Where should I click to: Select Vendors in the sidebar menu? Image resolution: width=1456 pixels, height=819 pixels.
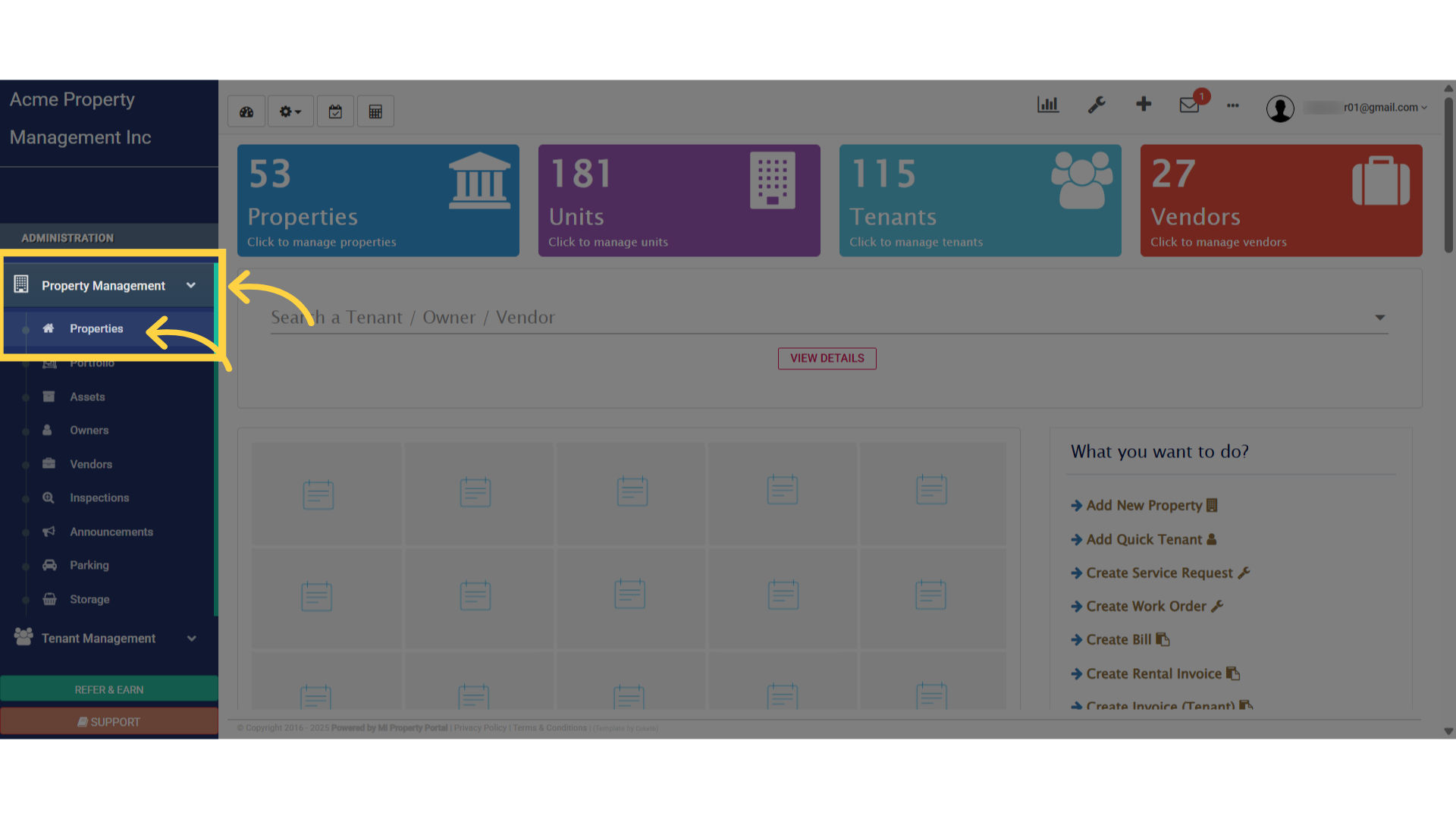tap(91, 463)
